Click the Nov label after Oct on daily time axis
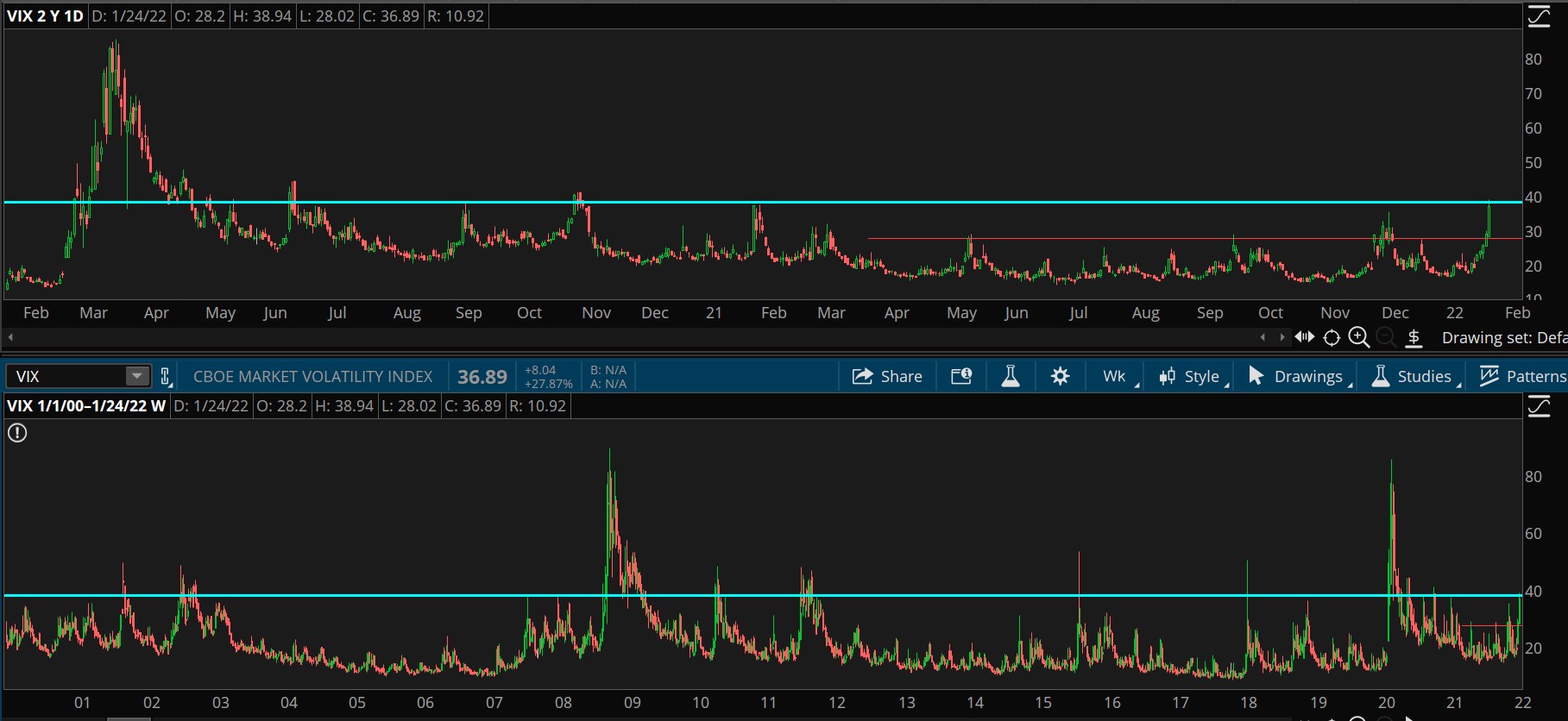 click(x=596, y=313)
